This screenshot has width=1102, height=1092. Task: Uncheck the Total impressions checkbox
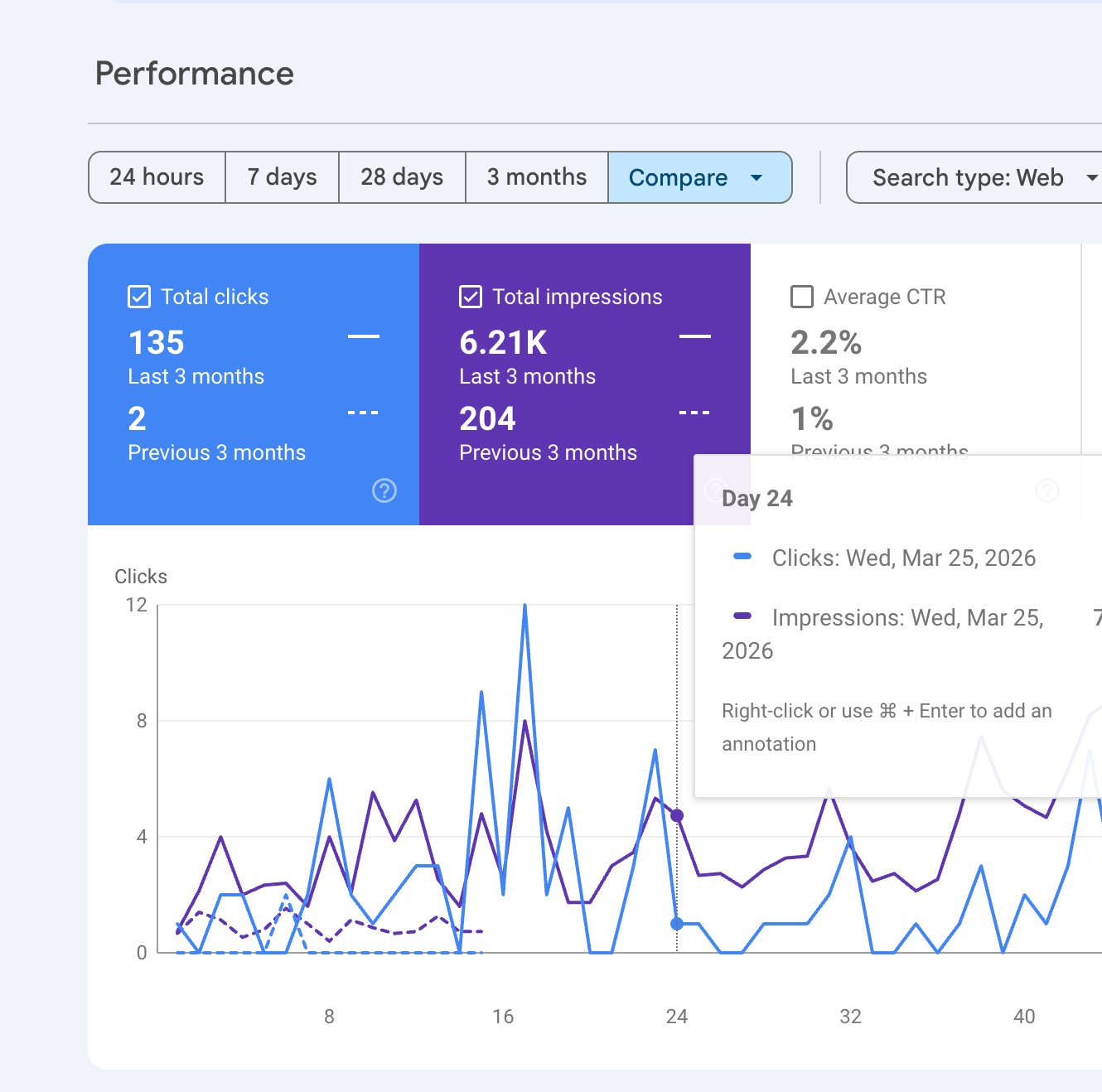[471, 297]
